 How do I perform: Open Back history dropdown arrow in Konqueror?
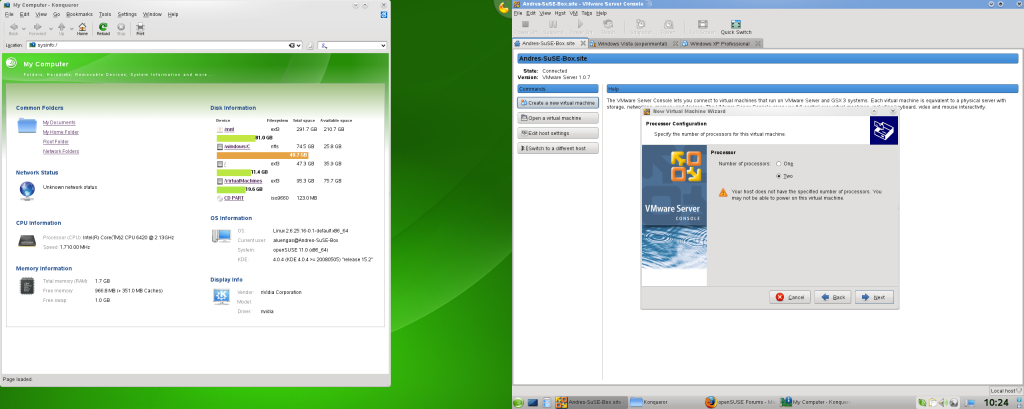pos(24,29)
